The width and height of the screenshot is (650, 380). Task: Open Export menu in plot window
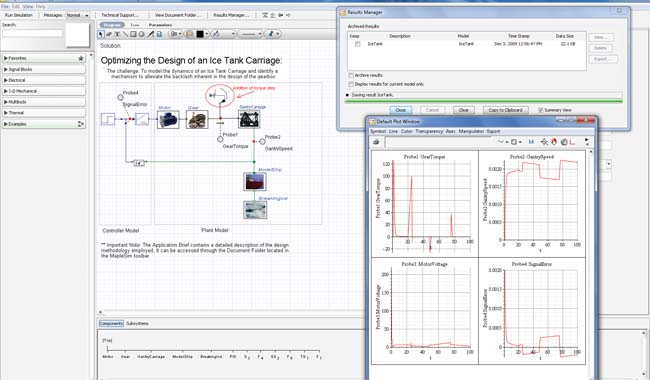(x=493, y=131)
